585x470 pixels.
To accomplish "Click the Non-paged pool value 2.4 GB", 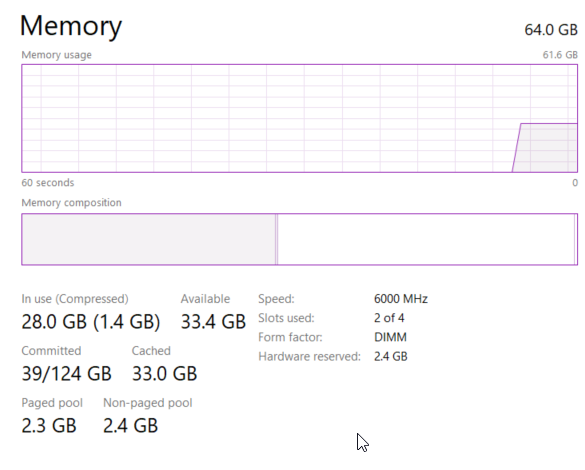I will [131, 426].
